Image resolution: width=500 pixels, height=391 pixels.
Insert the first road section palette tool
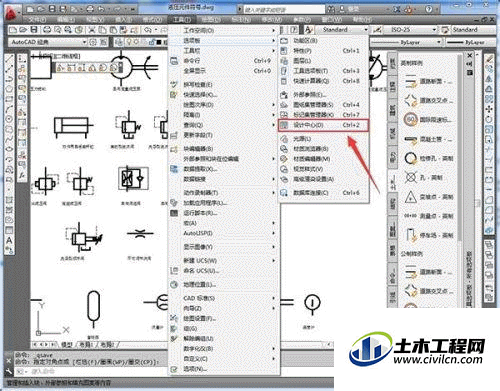pyautogui.click(x=428, y=81)
